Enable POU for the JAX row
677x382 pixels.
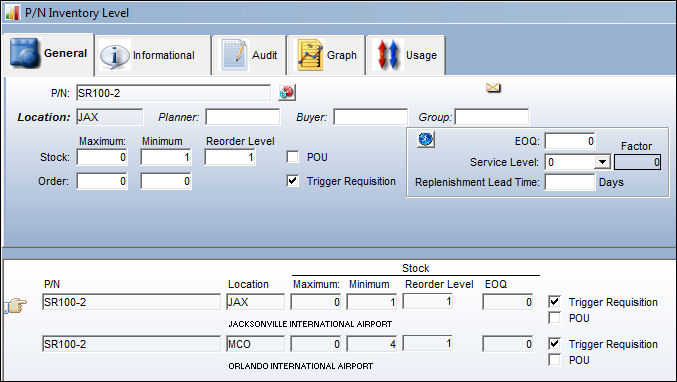pyautogui.click(x=554, y=318)
